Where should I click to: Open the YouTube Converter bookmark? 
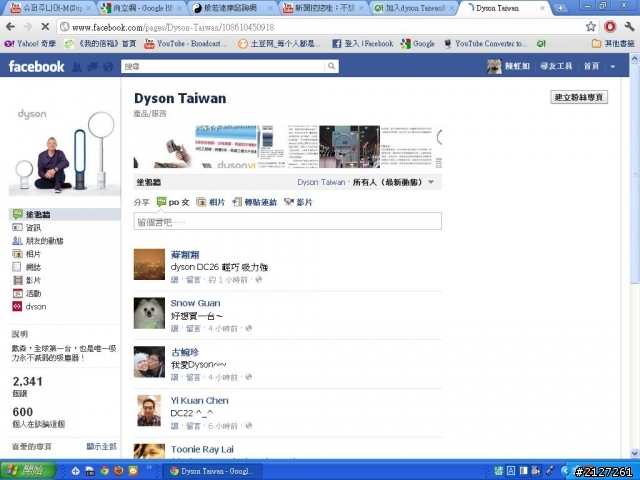(486, 44)
